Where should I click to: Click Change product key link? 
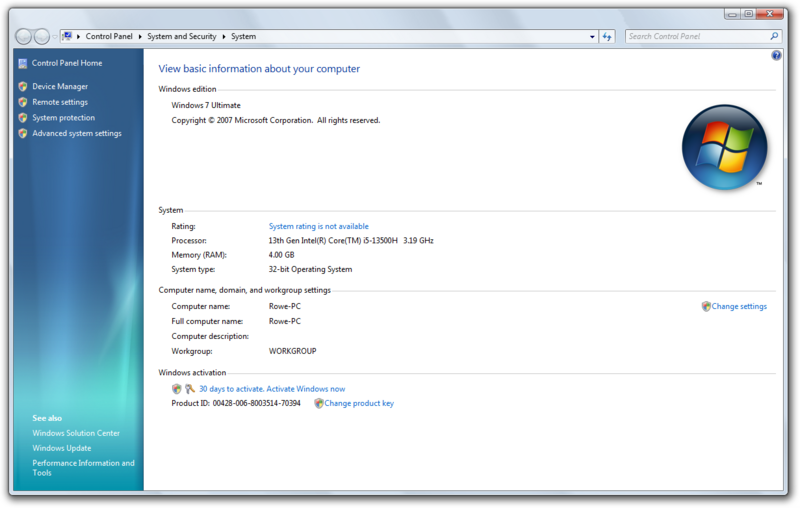pyautogui.click(x=359, y=403)
